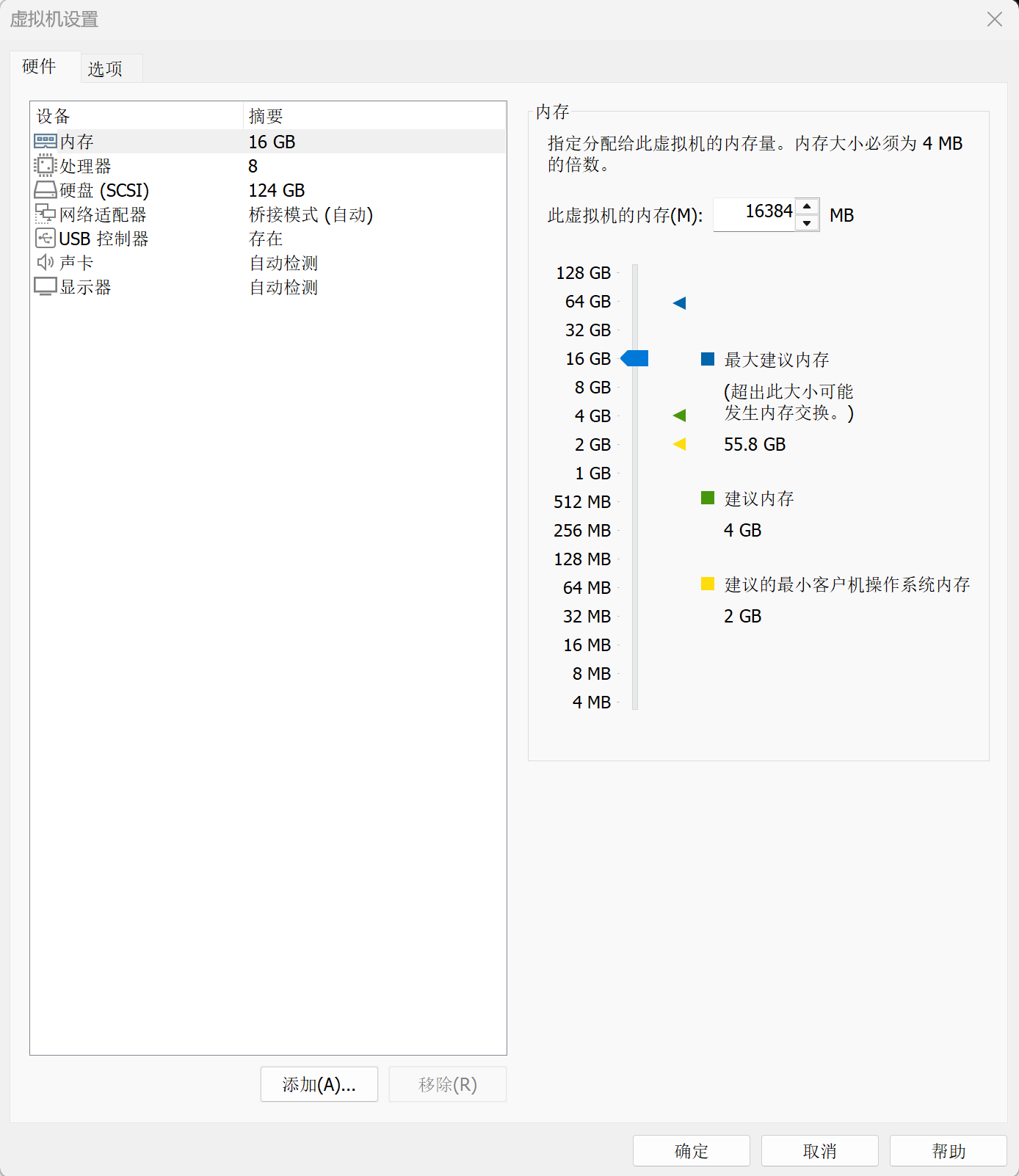Image resolution: width=1019 pixels, height=1176 pixels.
Task: Click the blue maximum memory marker triangle
Action: tap(680, 303)
